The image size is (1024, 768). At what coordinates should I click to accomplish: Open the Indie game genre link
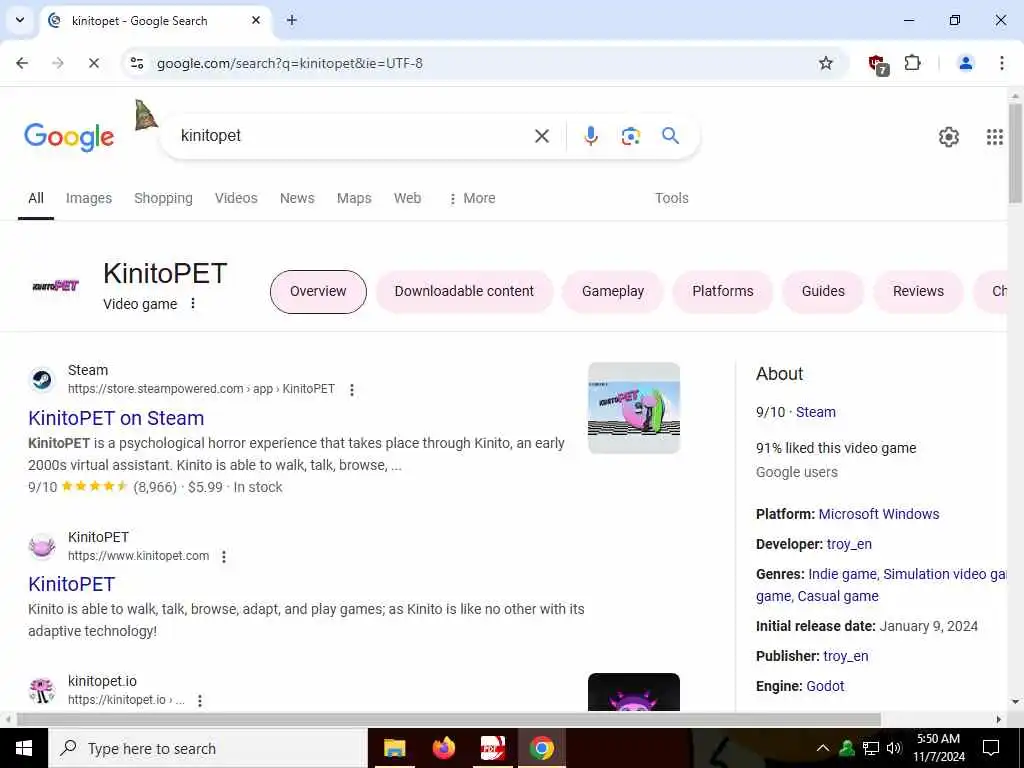pyautogui.click(x=842, y=574)
